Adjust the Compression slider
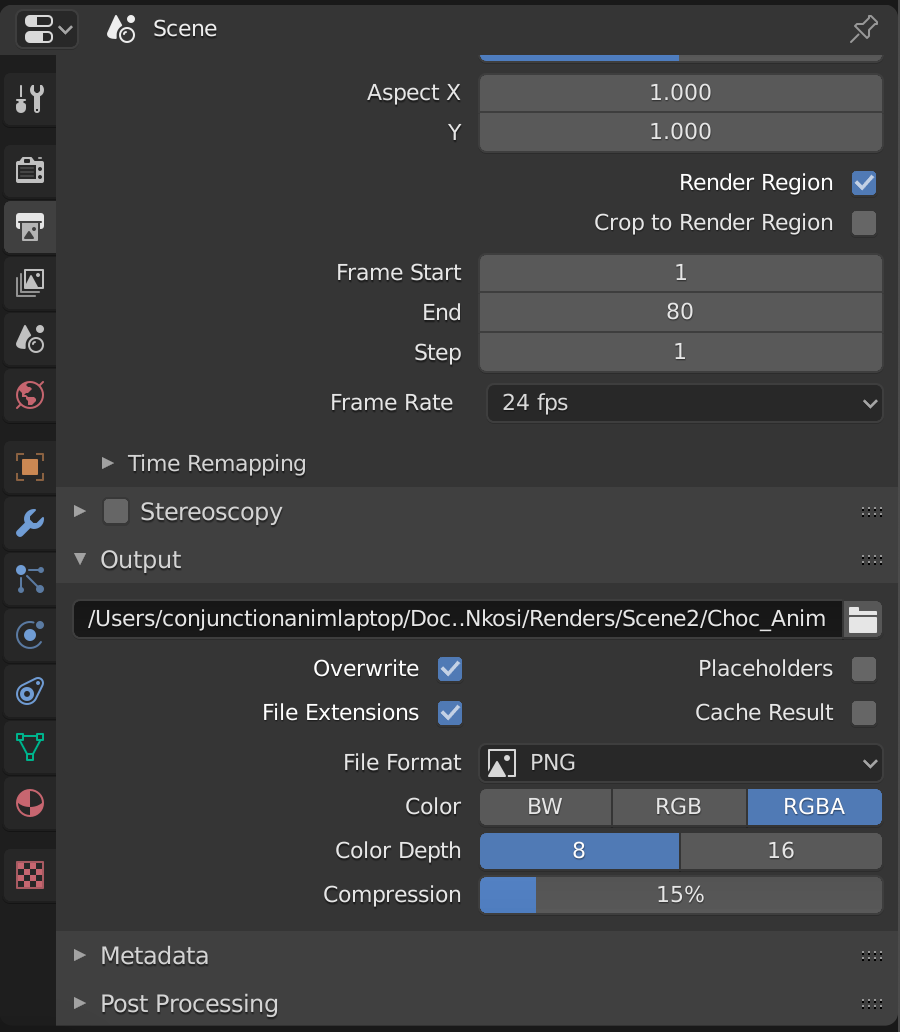900x1032 pixels. point(681,895)
